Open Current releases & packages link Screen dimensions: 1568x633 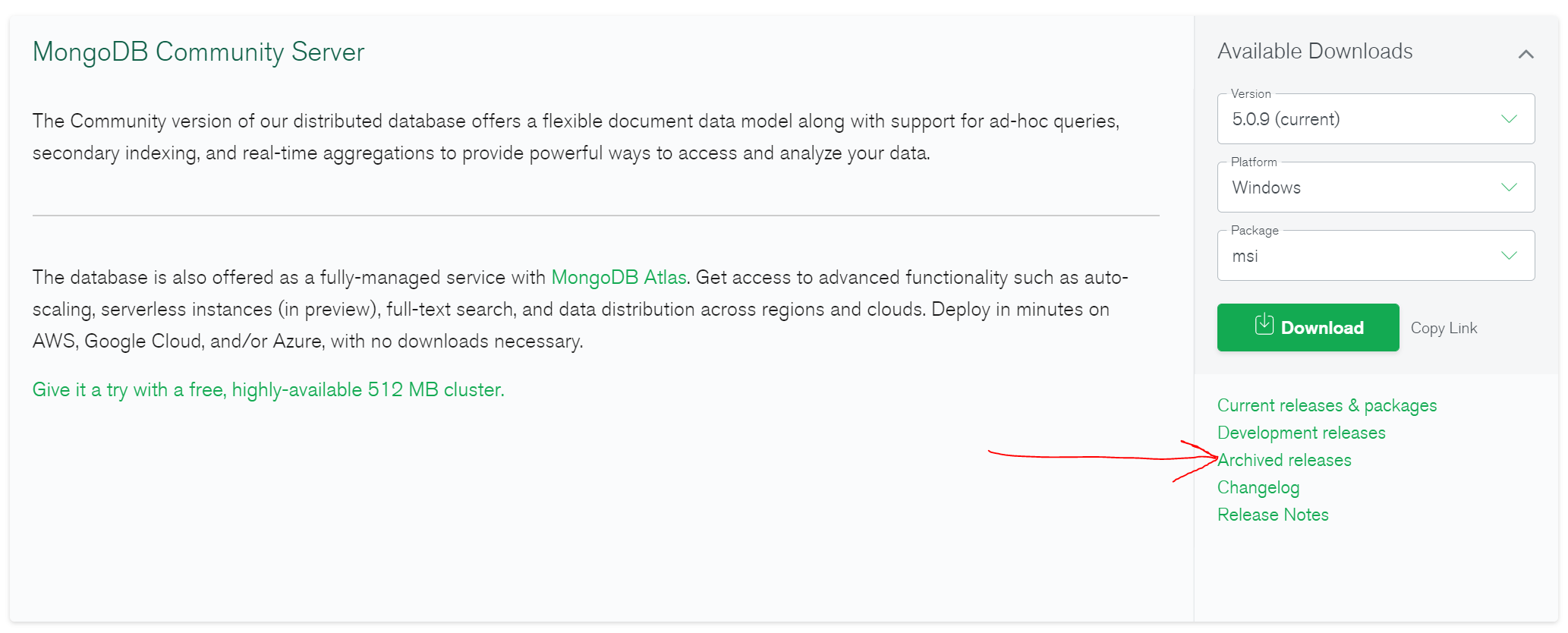click(x=1327, y=405)
